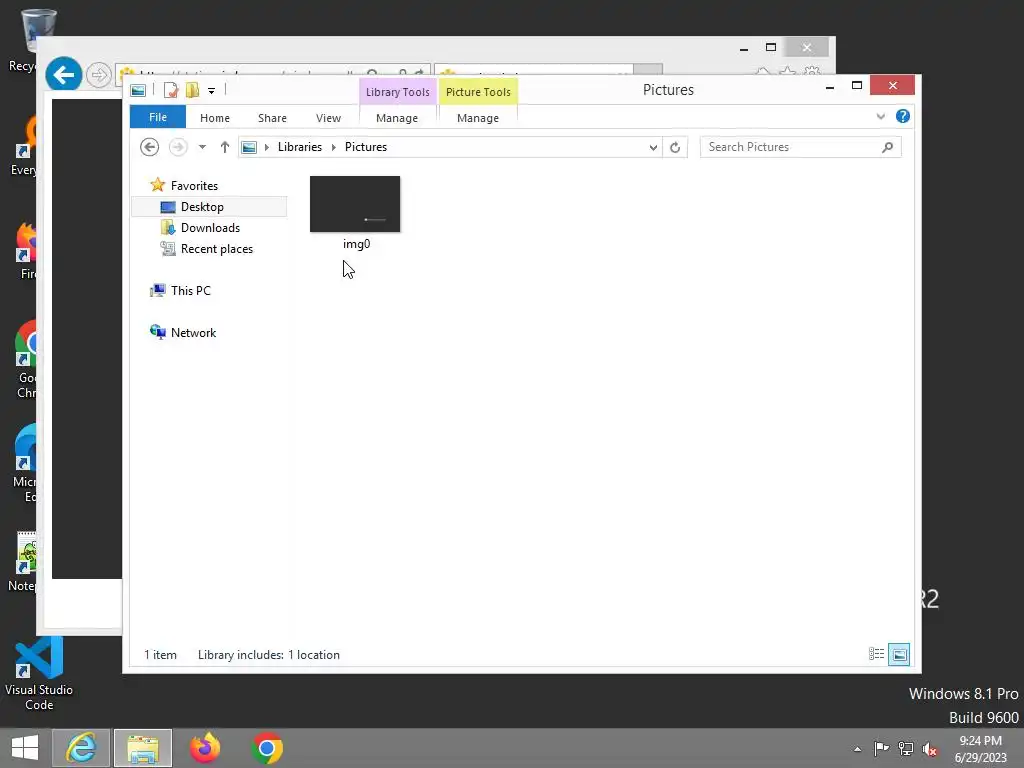Open Internet Explorer from the taskbar
This screenshot has height=768, width=1024.
81,748
